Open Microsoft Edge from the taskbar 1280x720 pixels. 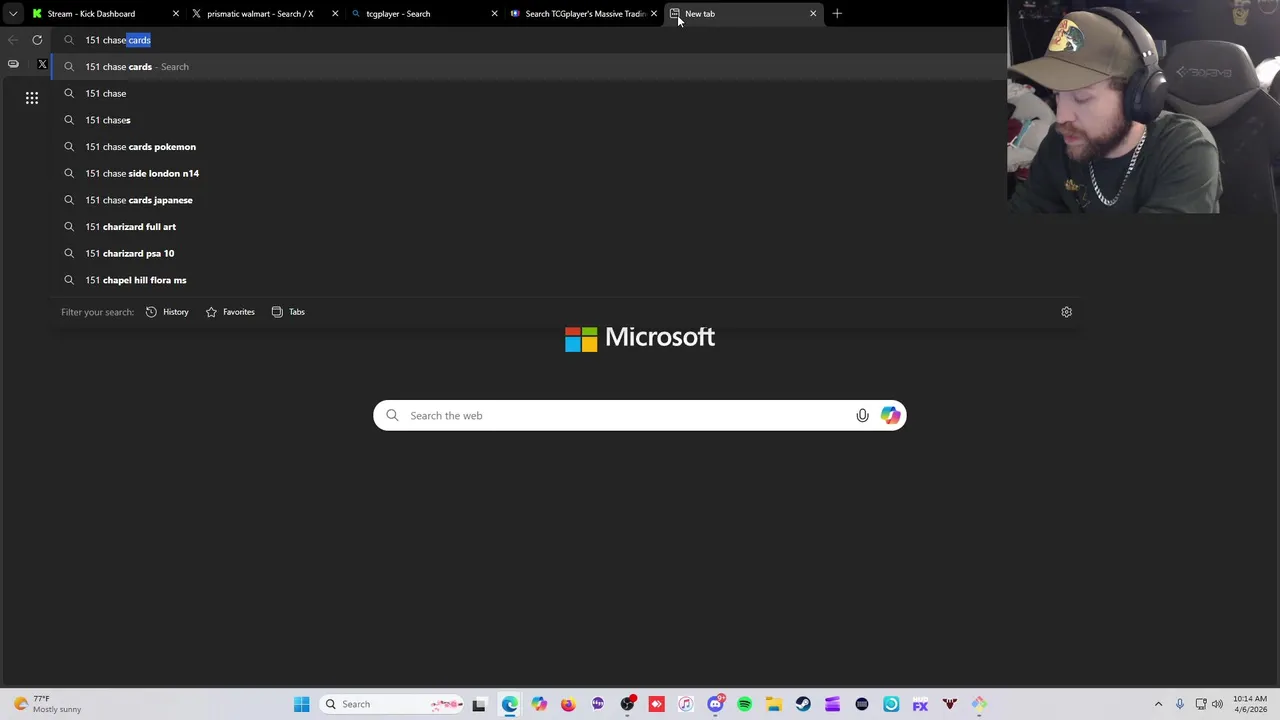(510, 704)
